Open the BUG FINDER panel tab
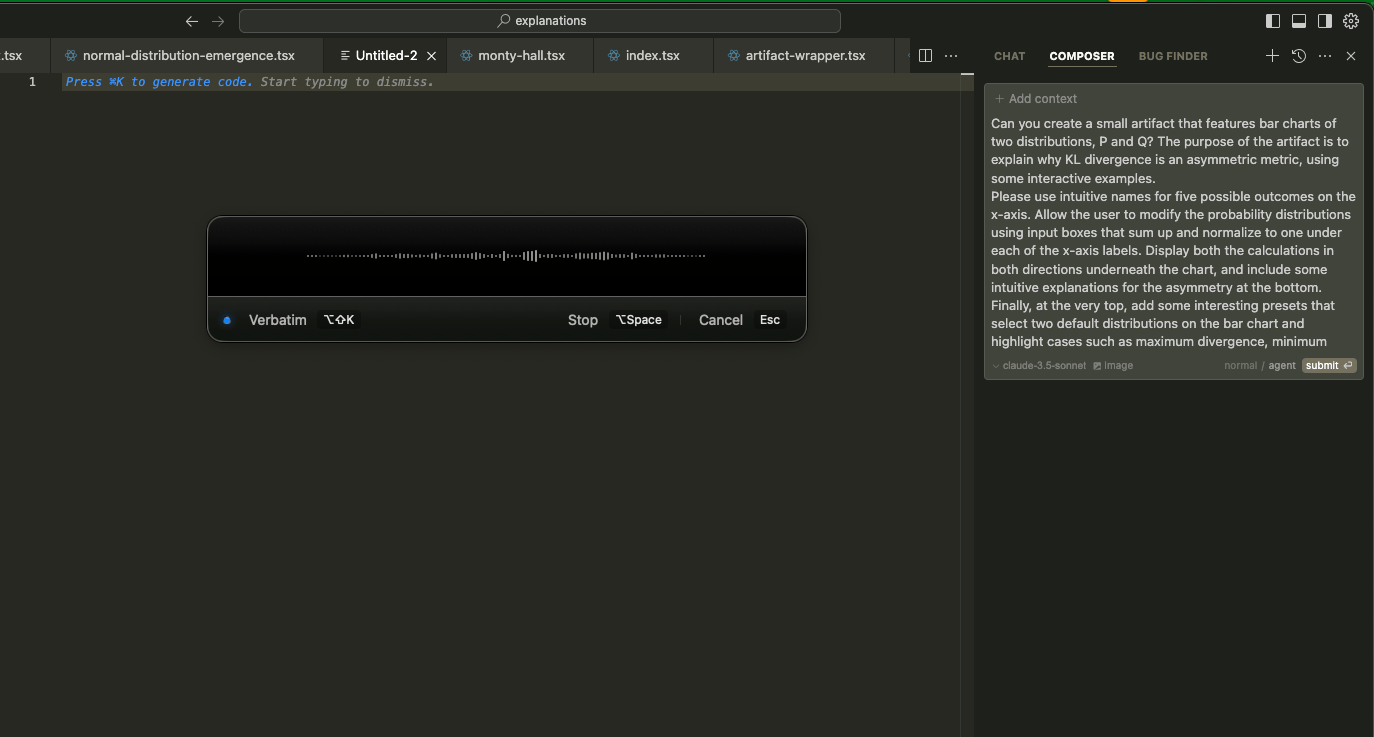Screen dimensions: 1374x737 tap(1173, 57)
